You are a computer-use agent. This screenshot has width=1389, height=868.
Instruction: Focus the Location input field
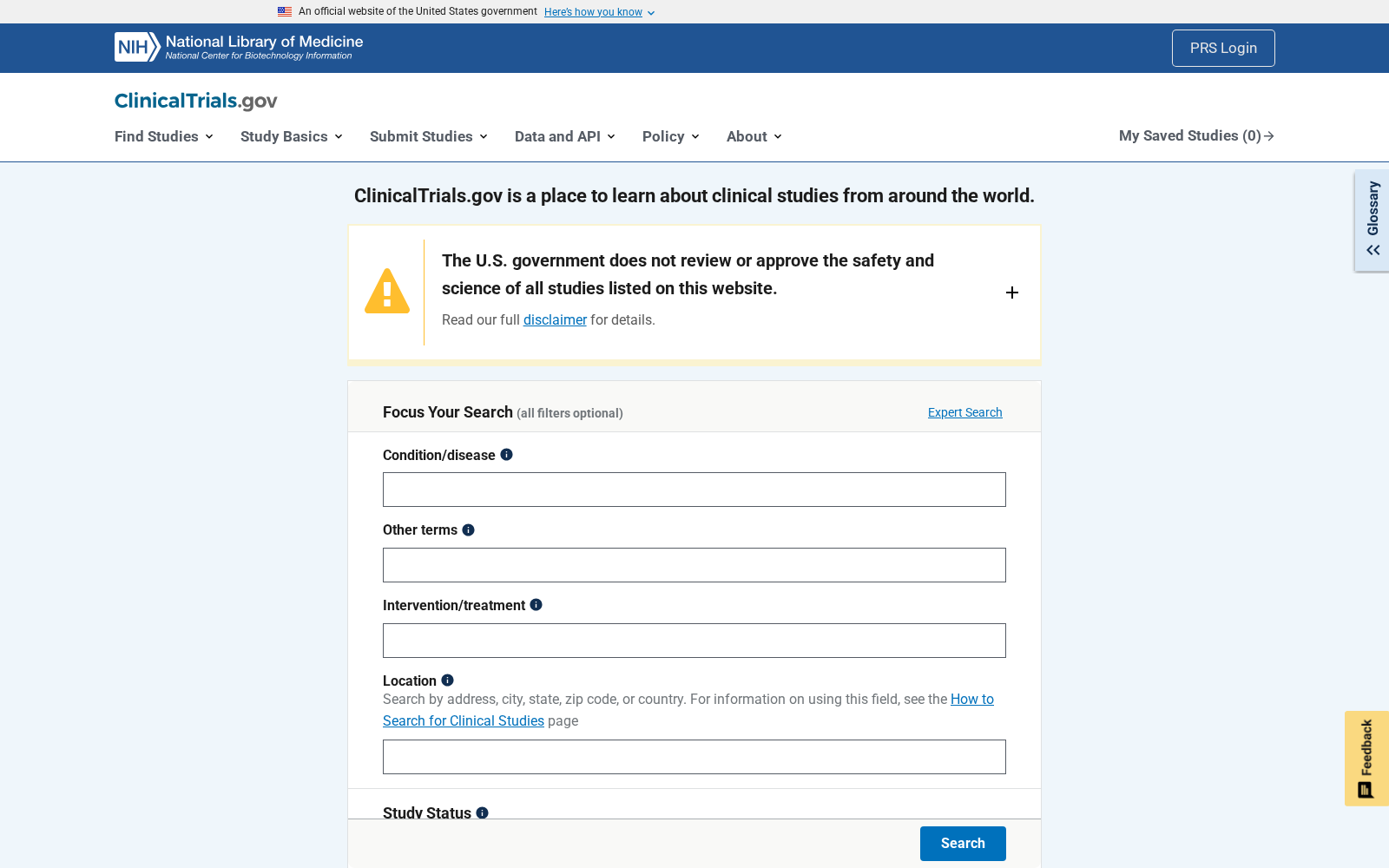(694, 757)
